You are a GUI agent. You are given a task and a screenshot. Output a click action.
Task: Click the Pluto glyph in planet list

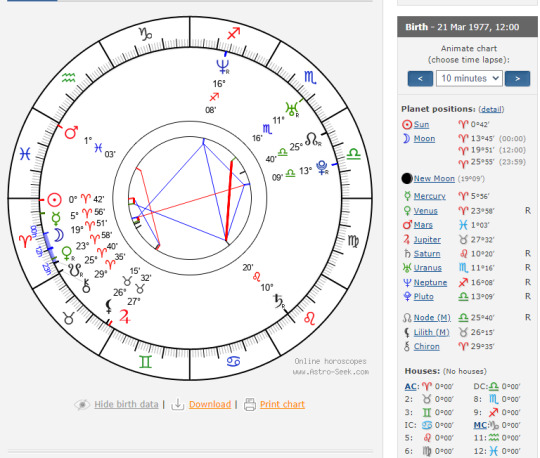tap(407, 296)
